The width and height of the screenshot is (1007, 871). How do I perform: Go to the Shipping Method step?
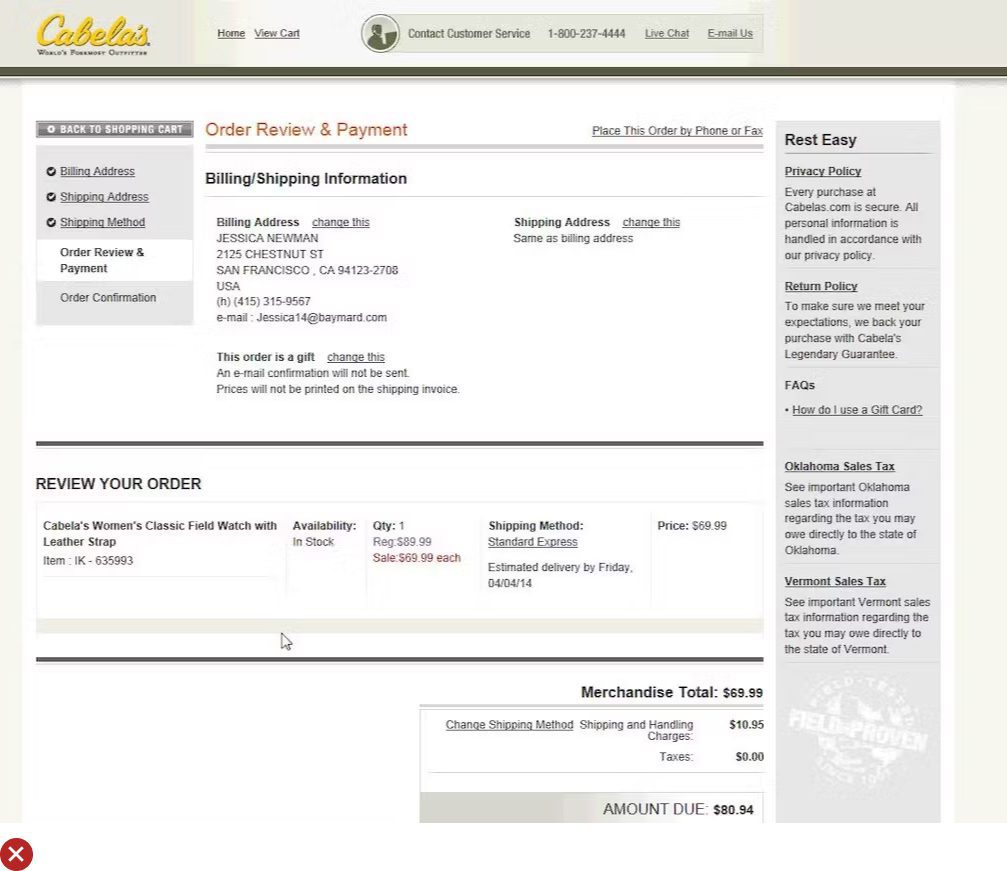click(x=102, y=222)
